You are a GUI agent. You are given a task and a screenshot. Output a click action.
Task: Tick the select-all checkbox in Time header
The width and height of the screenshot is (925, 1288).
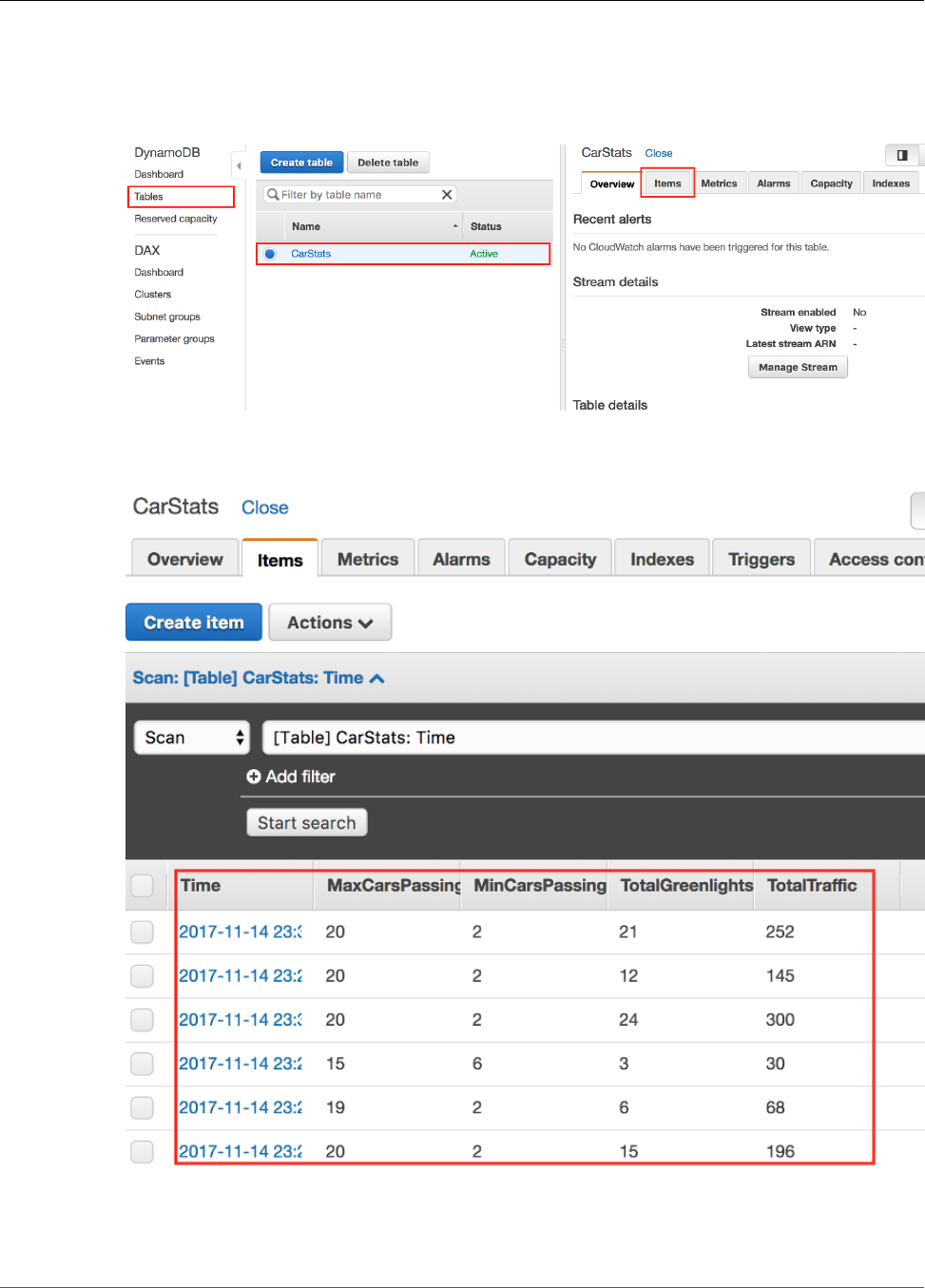point(143,886)
